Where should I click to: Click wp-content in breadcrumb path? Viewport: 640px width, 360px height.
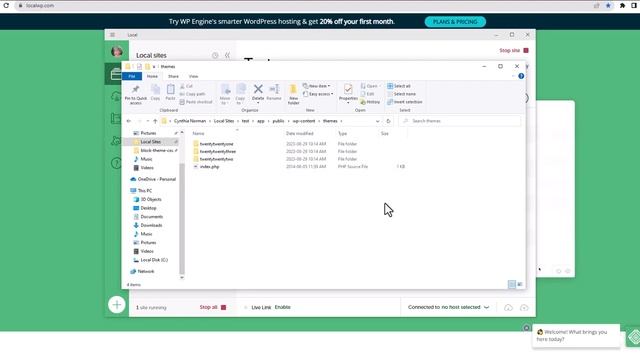point(304,121)
